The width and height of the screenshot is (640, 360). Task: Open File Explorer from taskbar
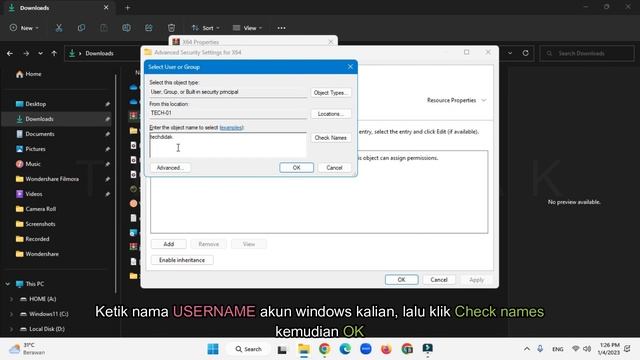304,349
